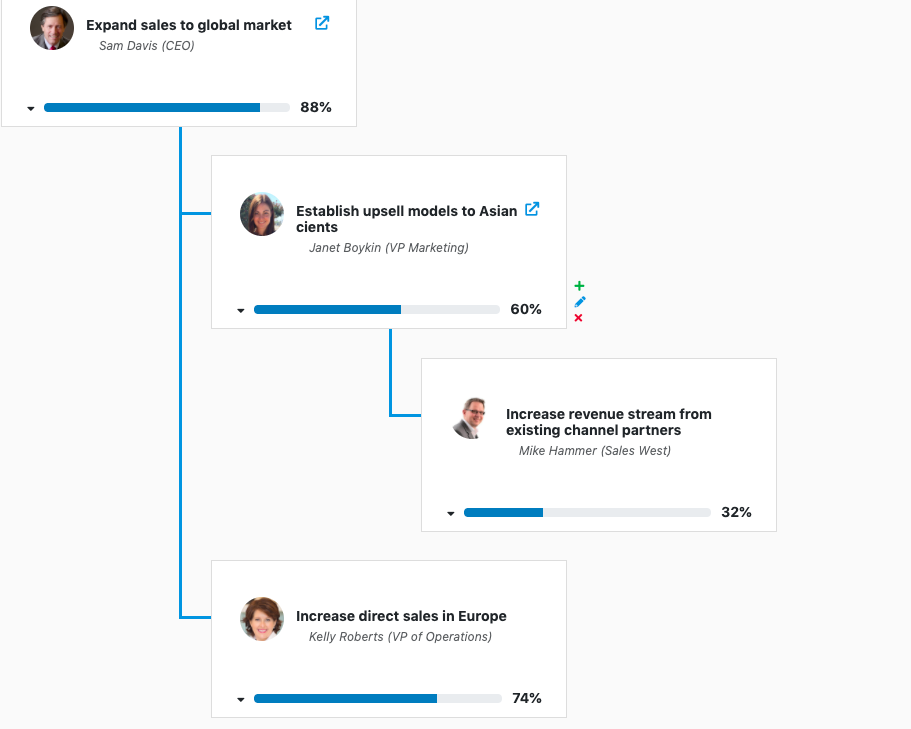Toggle dropdown arrow on Increase revenue stream card

point(451,513)
